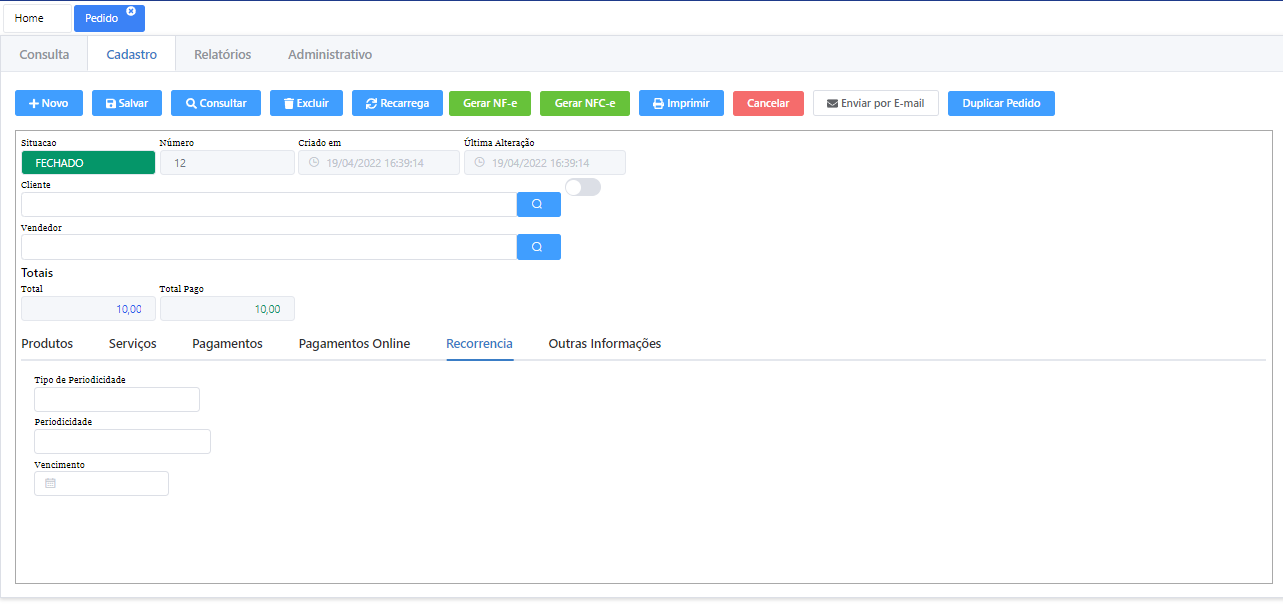Click into the Cliente text field
This screenshot has width=1283, height=607.
[268, 204]
